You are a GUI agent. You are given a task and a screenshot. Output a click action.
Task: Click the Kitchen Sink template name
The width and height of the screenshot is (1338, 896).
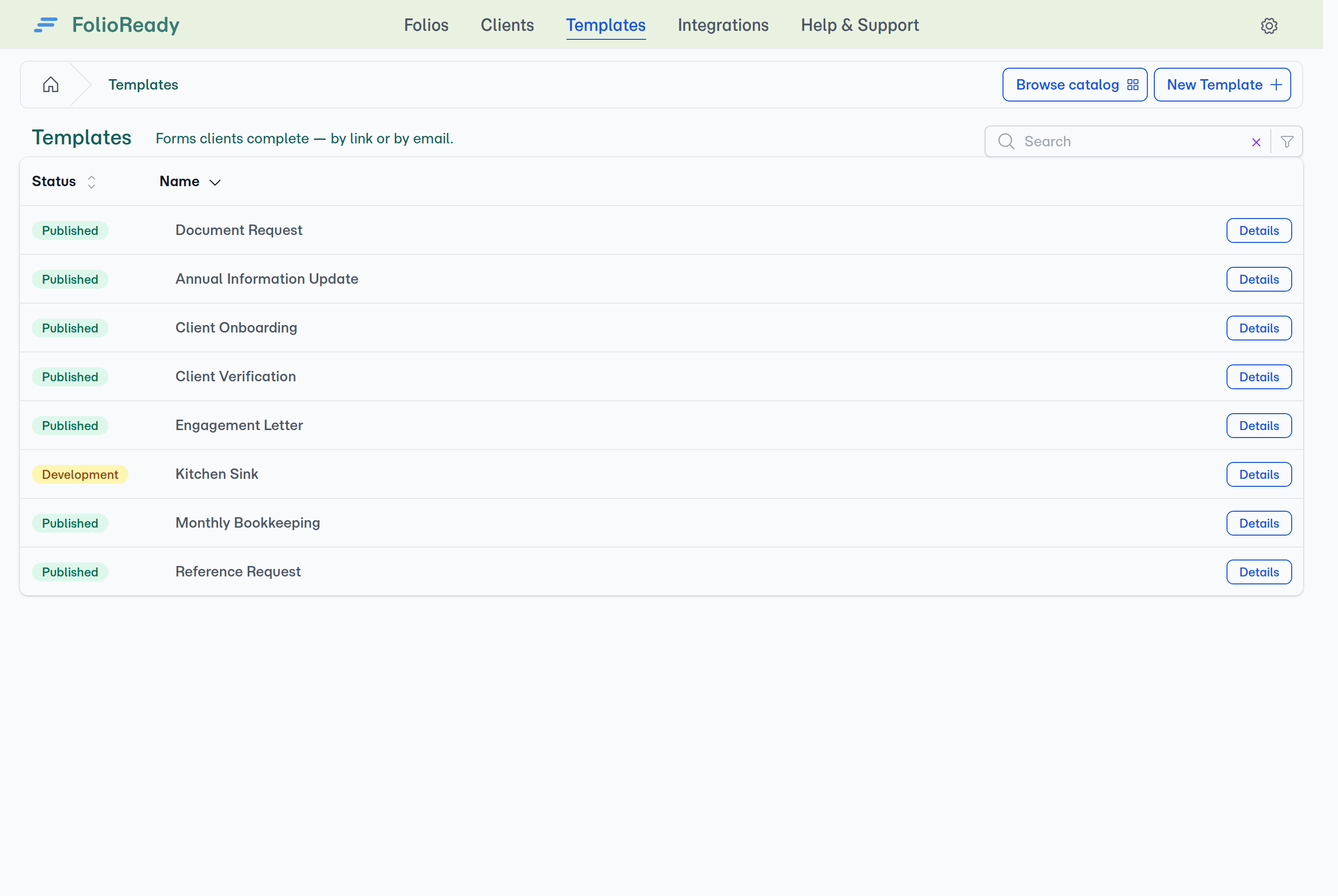(217, 474)
